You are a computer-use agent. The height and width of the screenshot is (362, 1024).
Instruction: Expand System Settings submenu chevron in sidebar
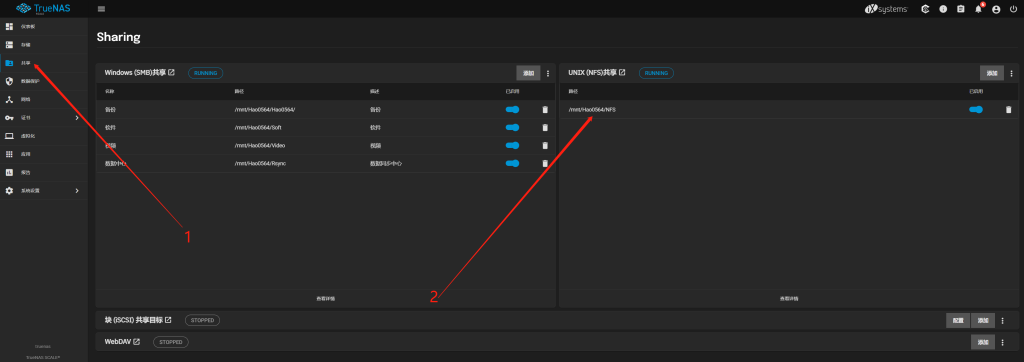(77, 191)
